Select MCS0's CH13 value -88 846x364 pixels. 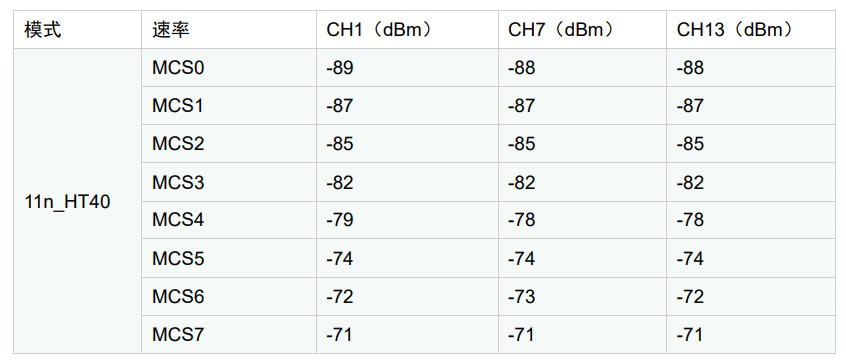click(751, 68)
